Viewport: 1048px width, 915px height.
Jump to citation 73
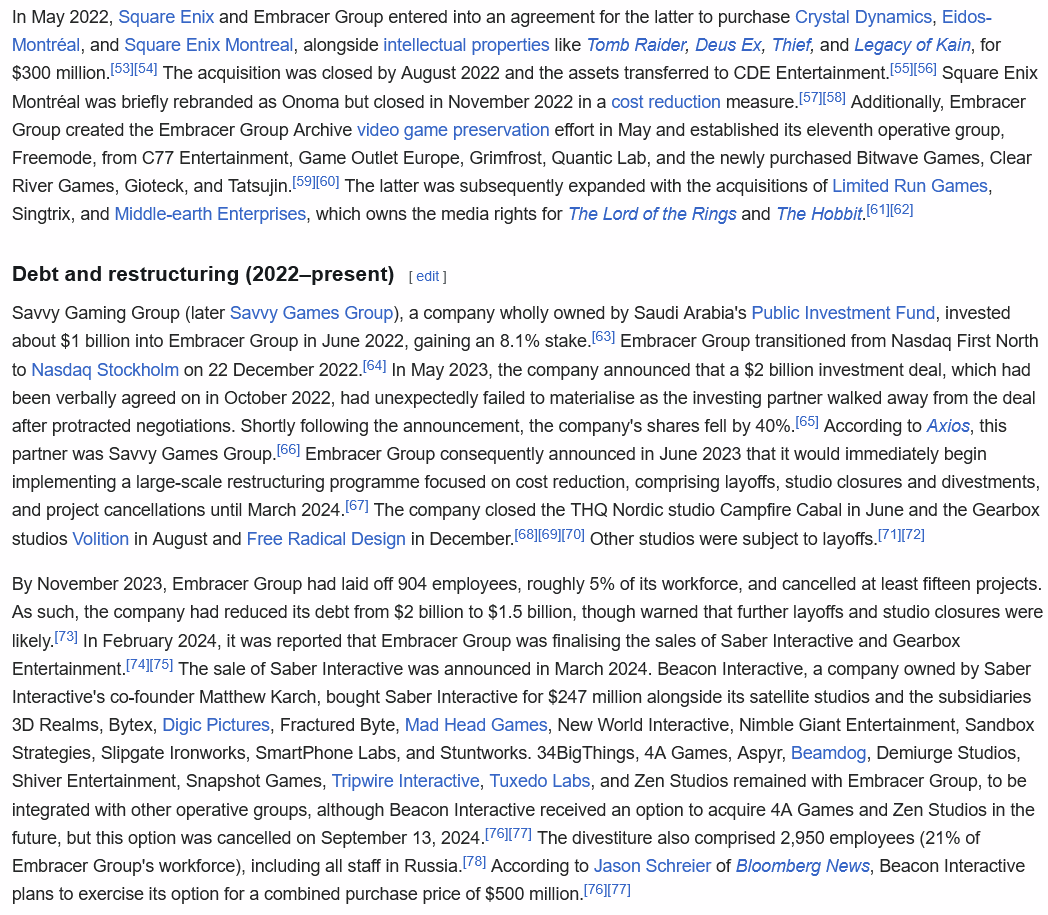[x=66, y=636]
